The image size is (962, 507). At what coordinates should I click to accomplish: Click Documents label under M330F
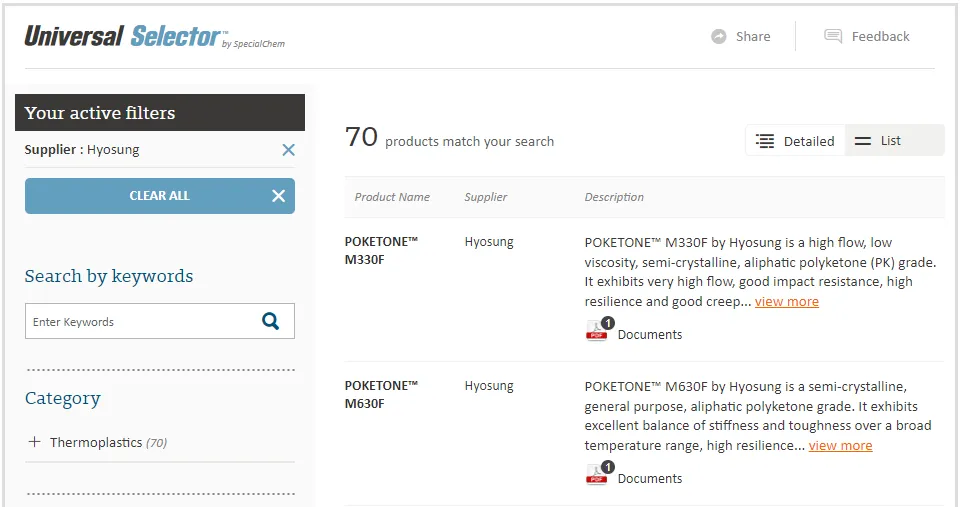click(x=650, y=335)
